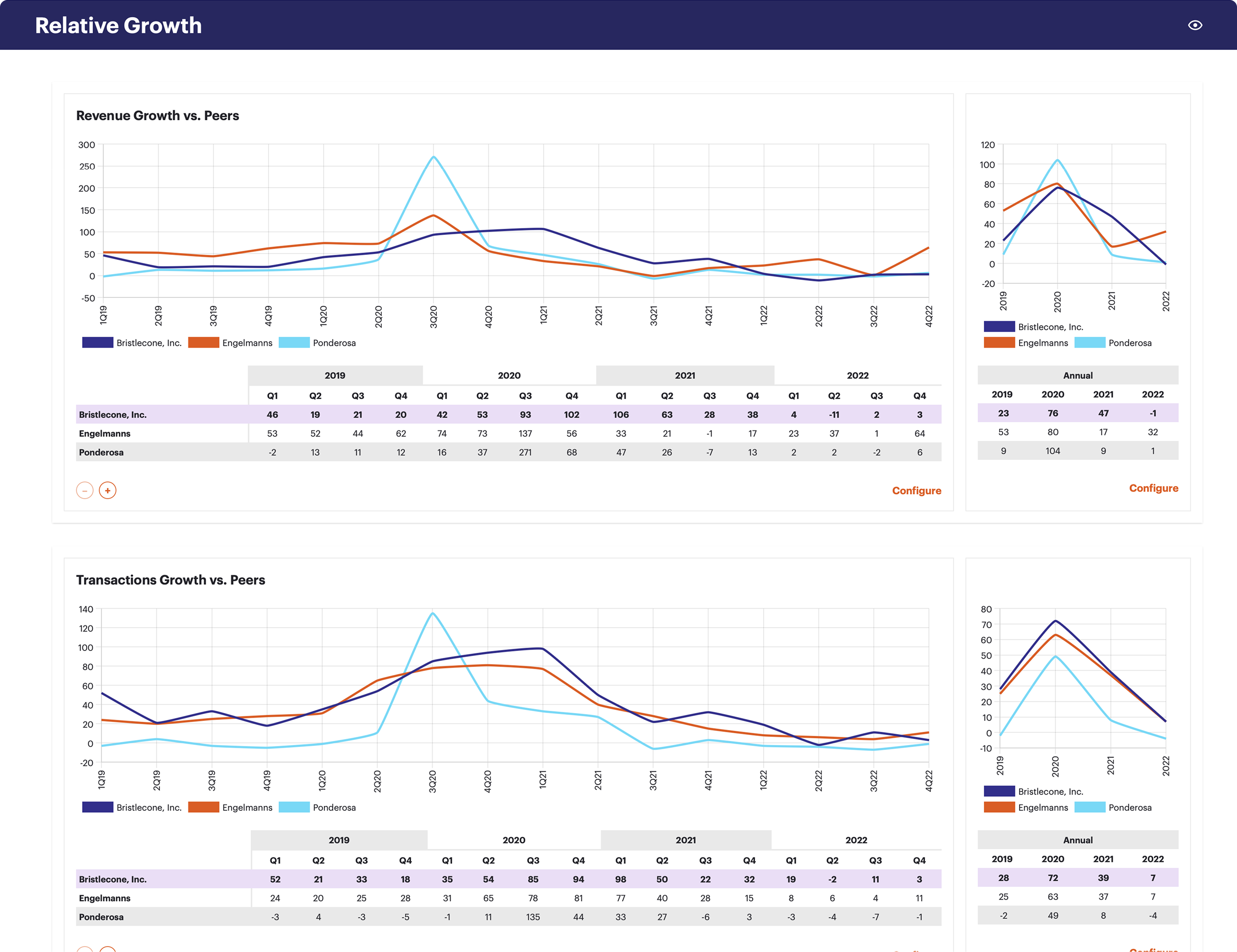Select the 2019 header in Revenue quarterly table

pyautogui.click(x=335, y=376)
